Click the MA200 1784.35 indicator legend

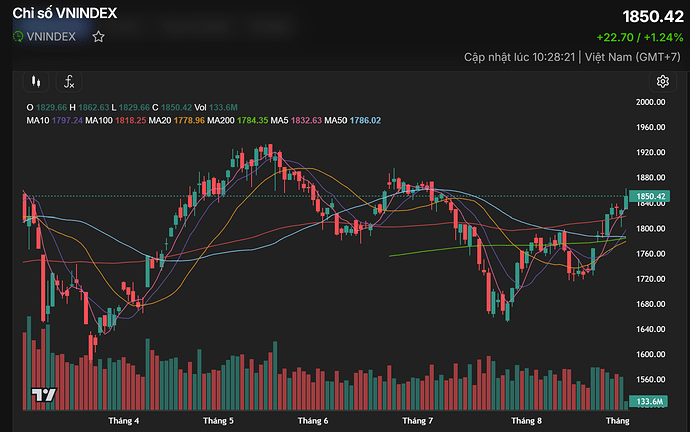pos(238,121)
